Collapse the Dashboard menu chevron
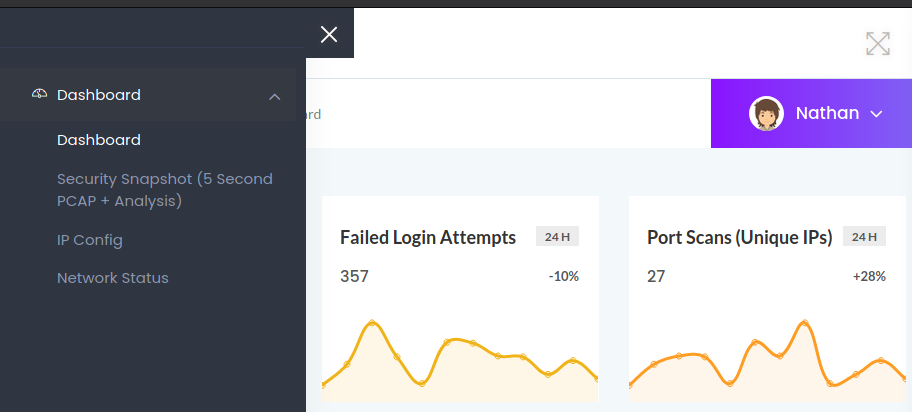This screenshot has width=912, height=412. [274, 96]
